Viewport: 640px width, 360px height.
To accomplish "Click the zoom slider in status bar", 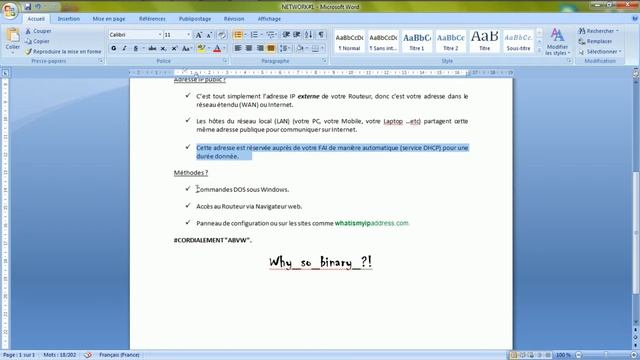I will pyautogui.click(x=606, y=355).
